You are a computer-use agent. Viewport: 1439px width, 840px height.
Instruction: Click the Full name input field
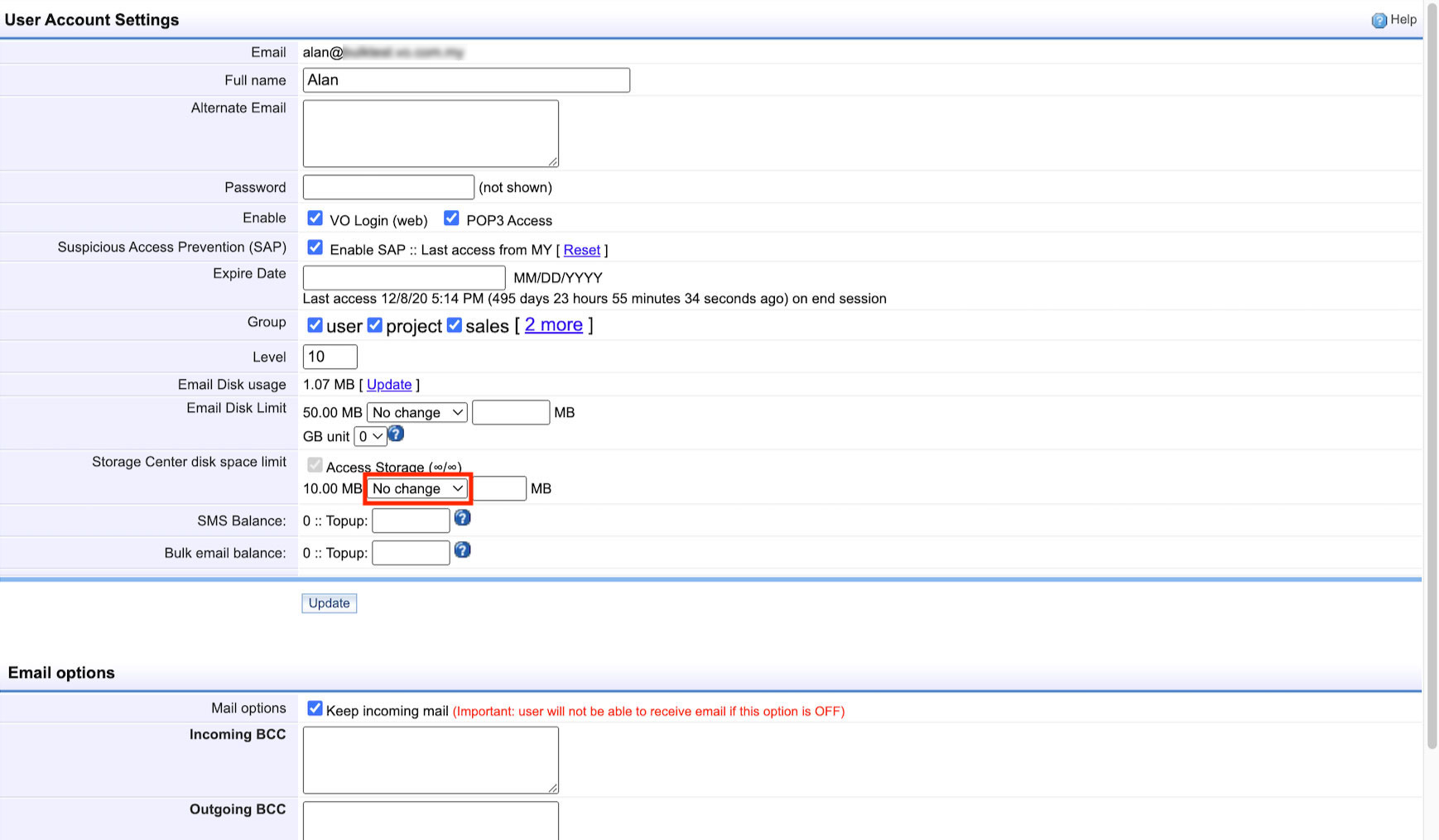(466, 80)
